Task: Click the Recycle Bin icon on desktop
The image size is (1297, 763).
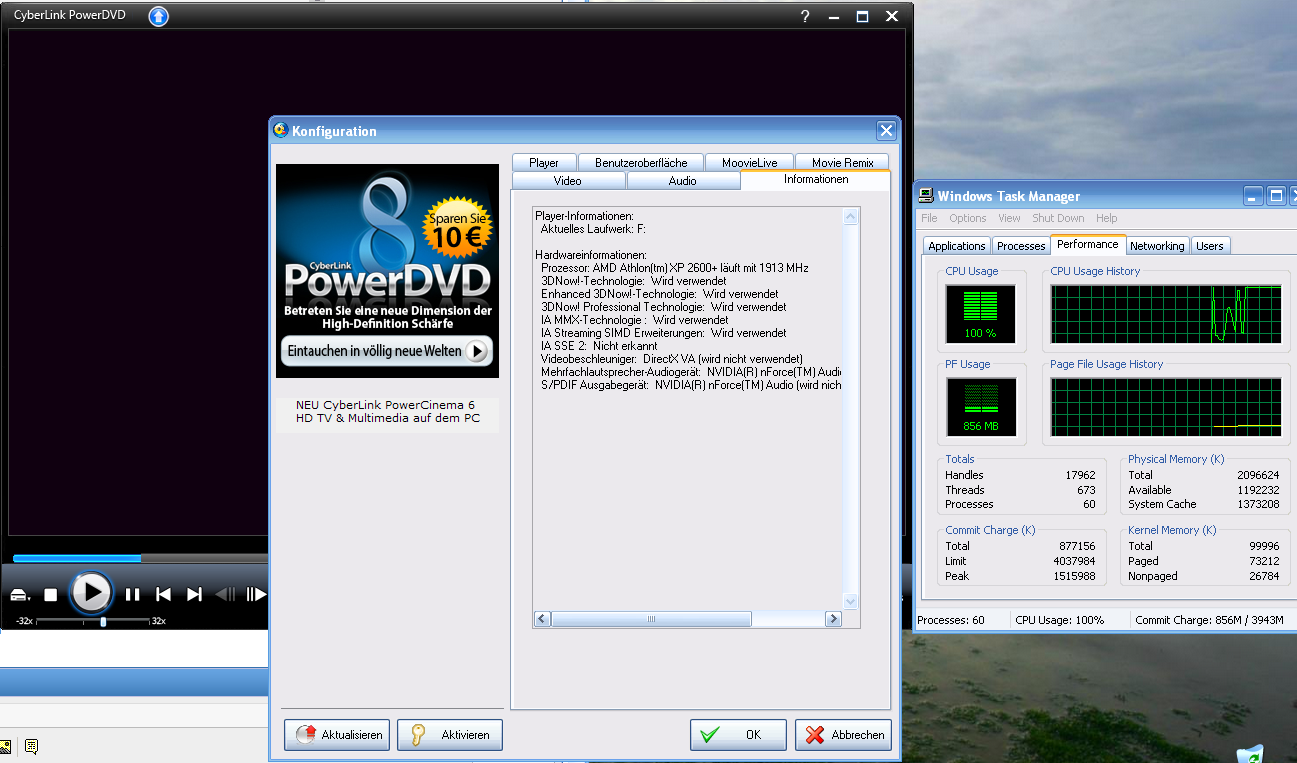Action: [1250, 754]
